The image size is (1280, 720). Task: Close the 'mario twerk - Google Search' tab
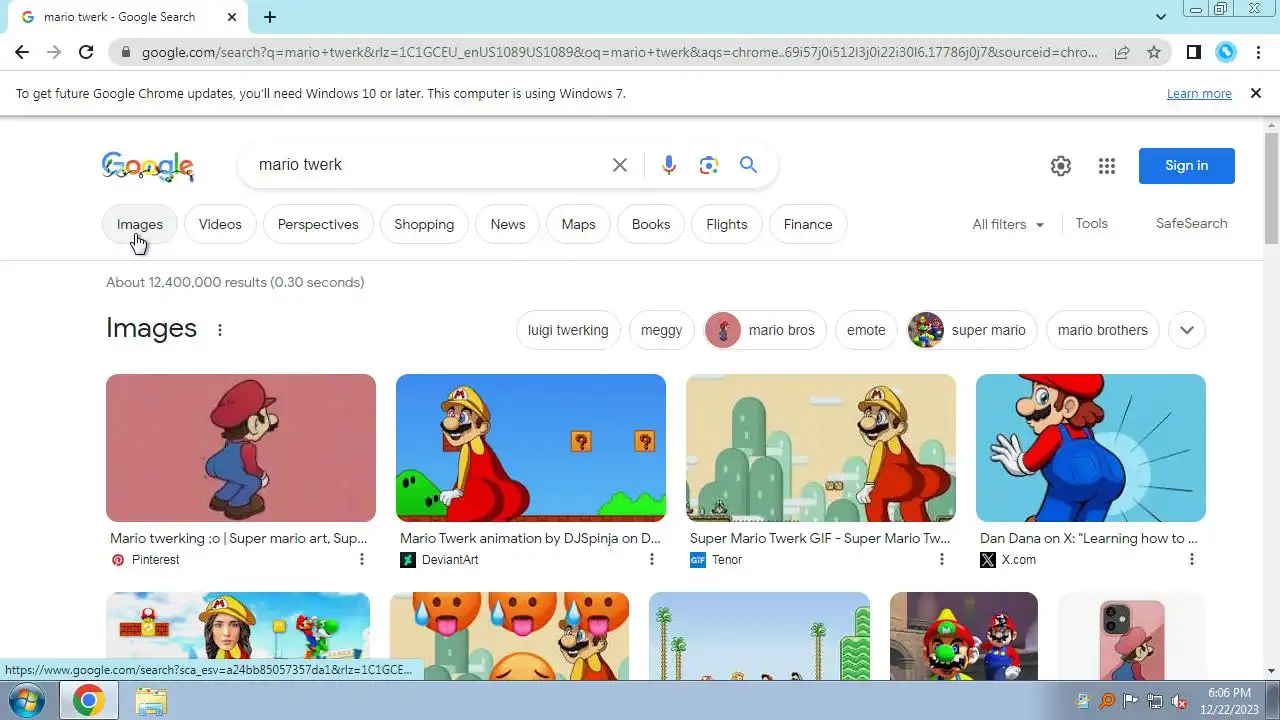click(x=232, y=17)
